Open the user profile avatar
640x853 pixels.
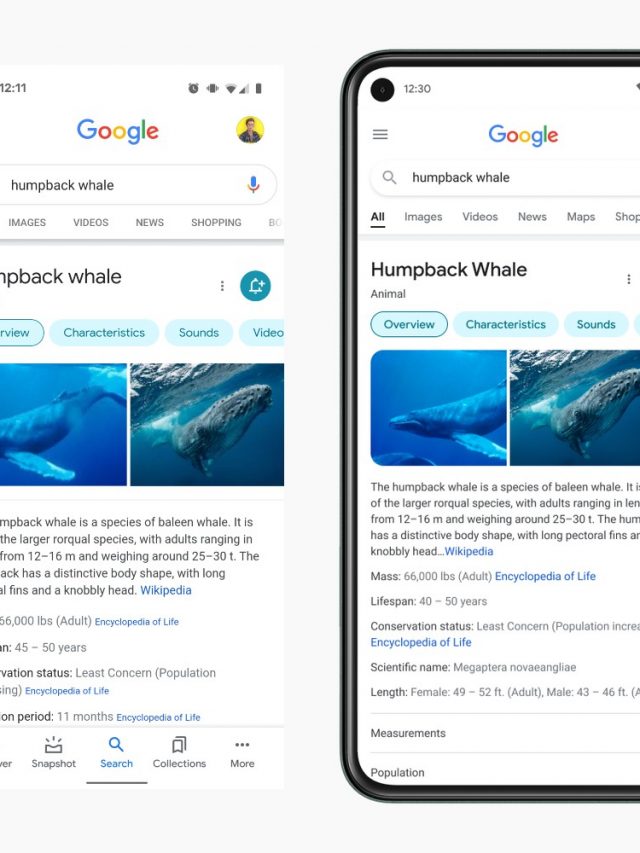tap(250, 130)
